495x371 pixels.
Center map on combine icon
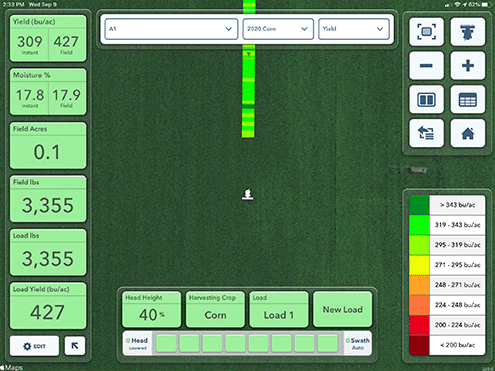point(468,32)
